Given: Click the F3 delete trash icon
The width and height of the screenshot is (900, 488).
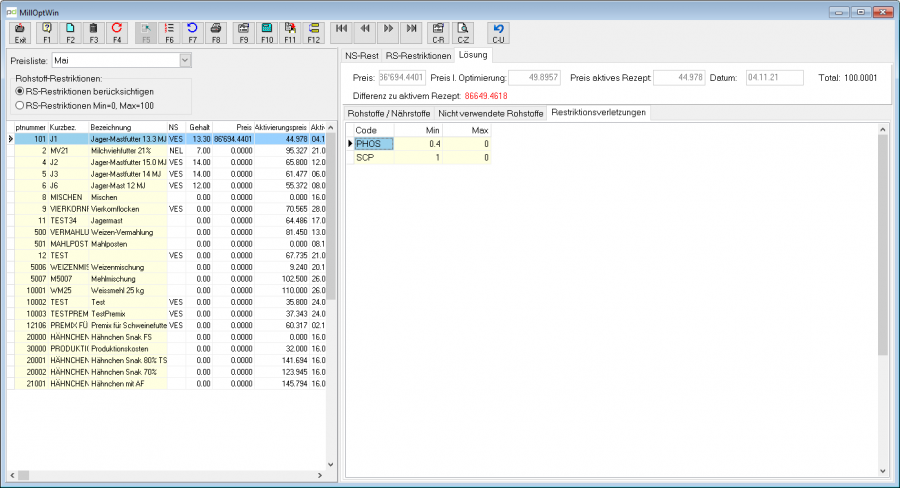Looking at the screenshot, I should (94, 33).
